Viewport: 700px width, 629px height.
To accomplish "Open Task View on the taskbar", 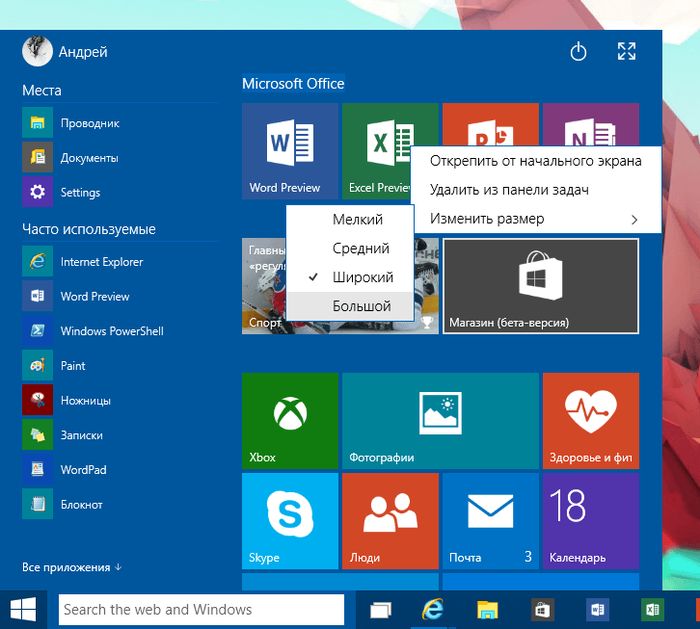I will tap(380, 610).
